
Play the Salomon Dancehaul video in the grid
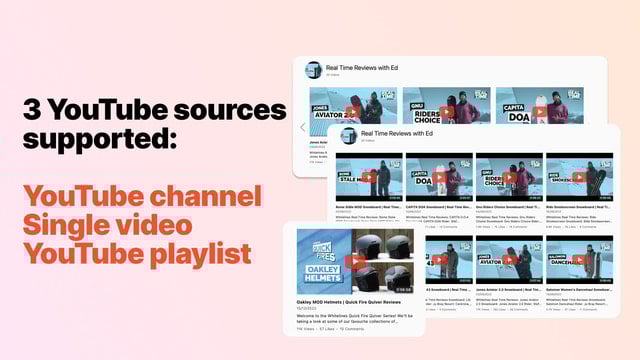[x=580, y=260]
